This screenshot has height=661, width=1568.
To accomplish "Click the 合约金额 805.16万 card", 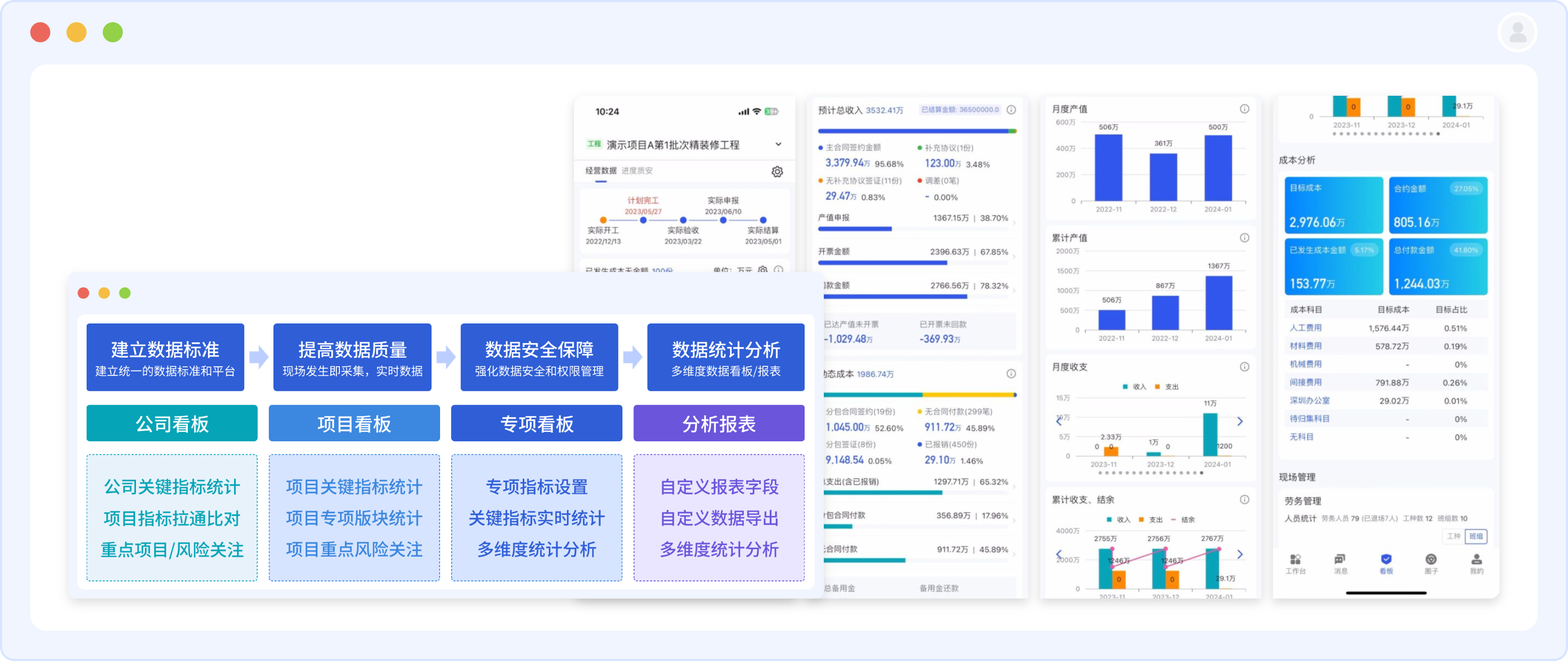I will pyautogui.click(x=1439, y=206).
